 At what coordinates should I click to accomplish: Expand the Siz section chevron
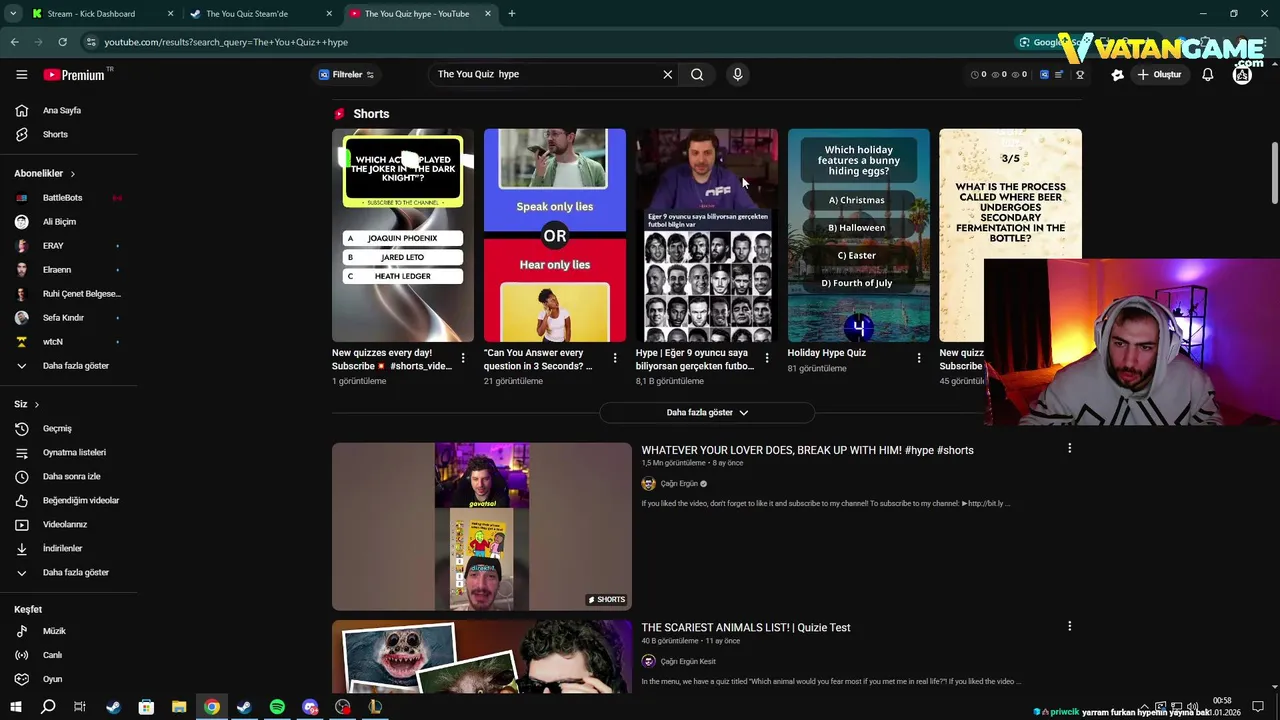click(37, 405)
